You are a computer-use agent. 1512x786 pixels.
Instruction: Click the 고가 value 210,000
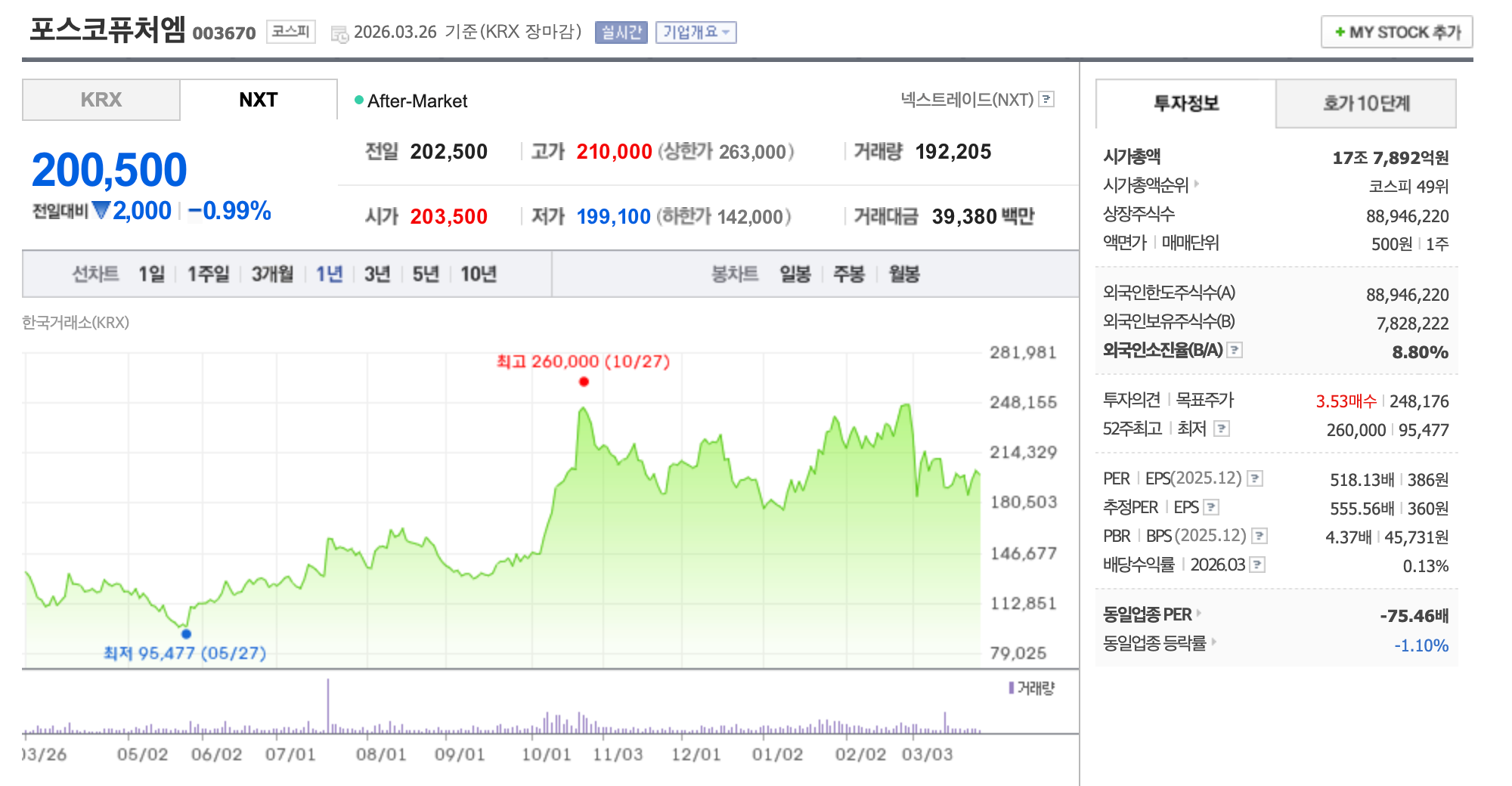614,152
